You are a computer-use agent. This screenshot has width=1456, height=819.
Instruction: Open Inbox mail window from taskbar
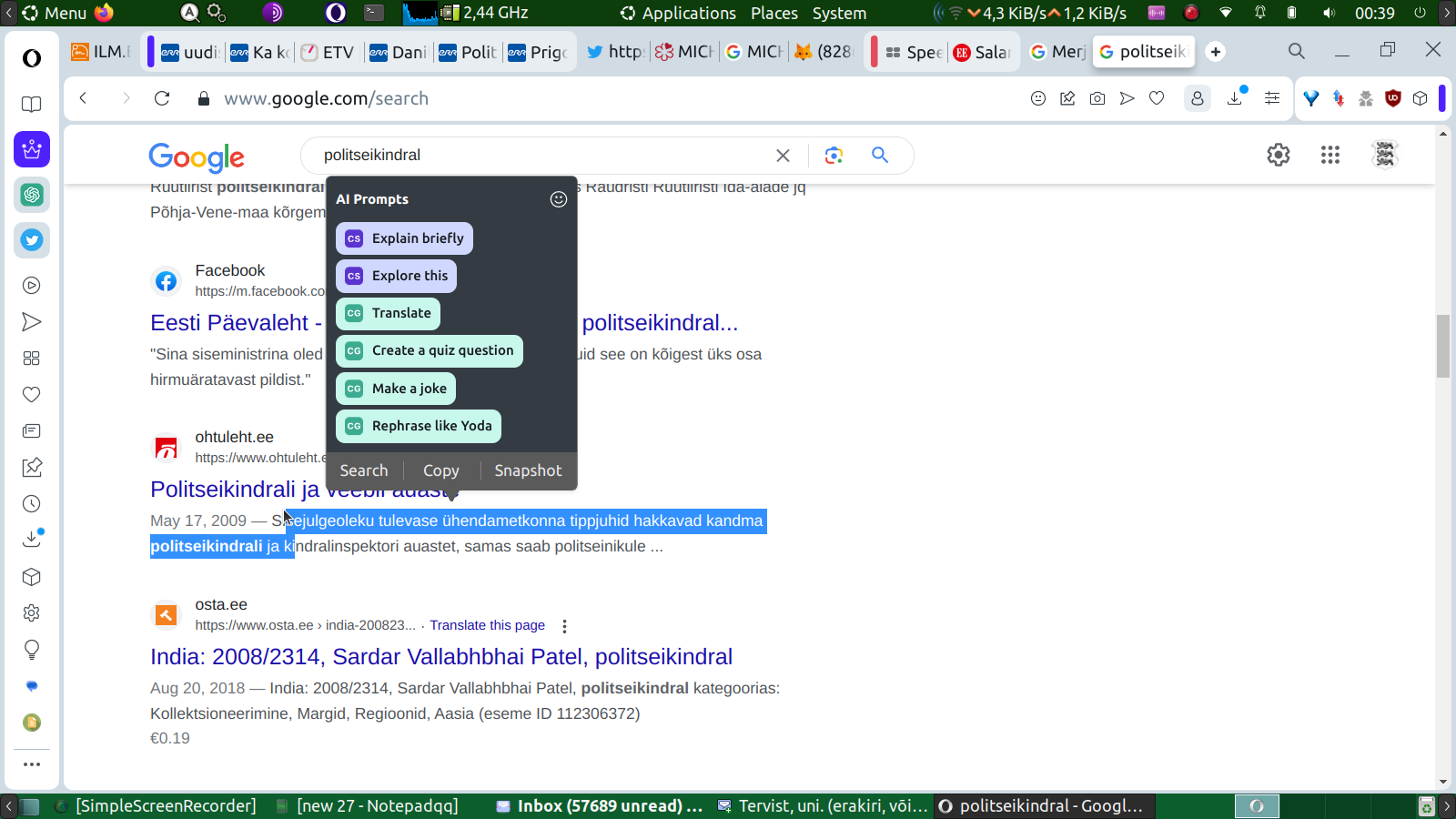click(600, 806)
